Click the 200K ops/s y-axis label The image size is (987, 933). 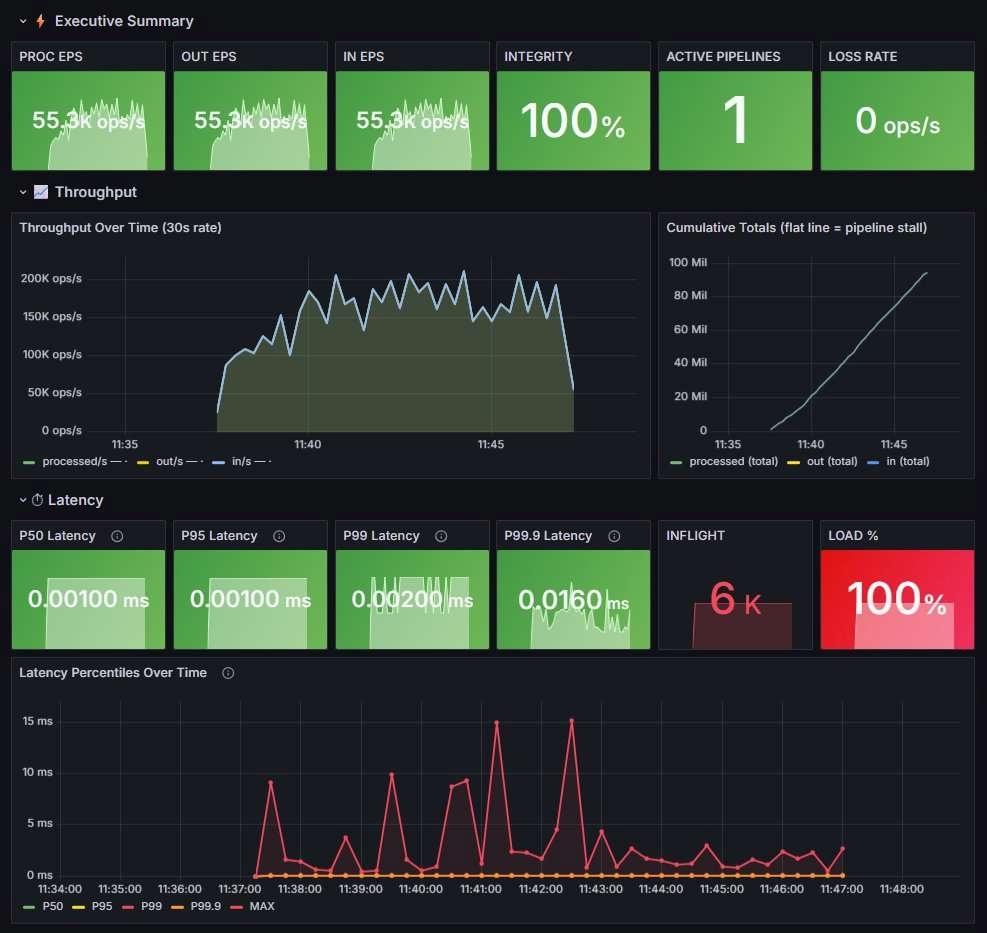tap(51, 278)
